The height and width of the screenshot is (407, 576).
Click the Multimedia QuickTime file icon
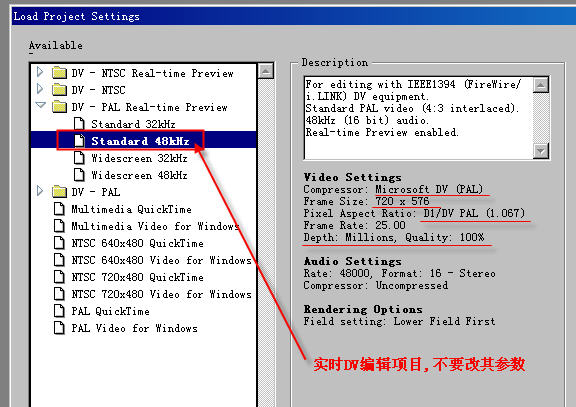click(x=59, y=209)
